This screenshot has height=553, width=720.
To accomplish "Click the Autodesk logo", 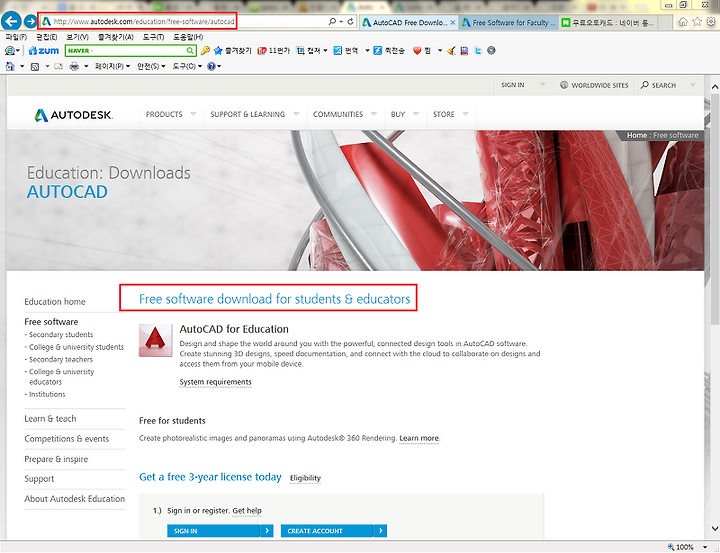I will (73, 115).
